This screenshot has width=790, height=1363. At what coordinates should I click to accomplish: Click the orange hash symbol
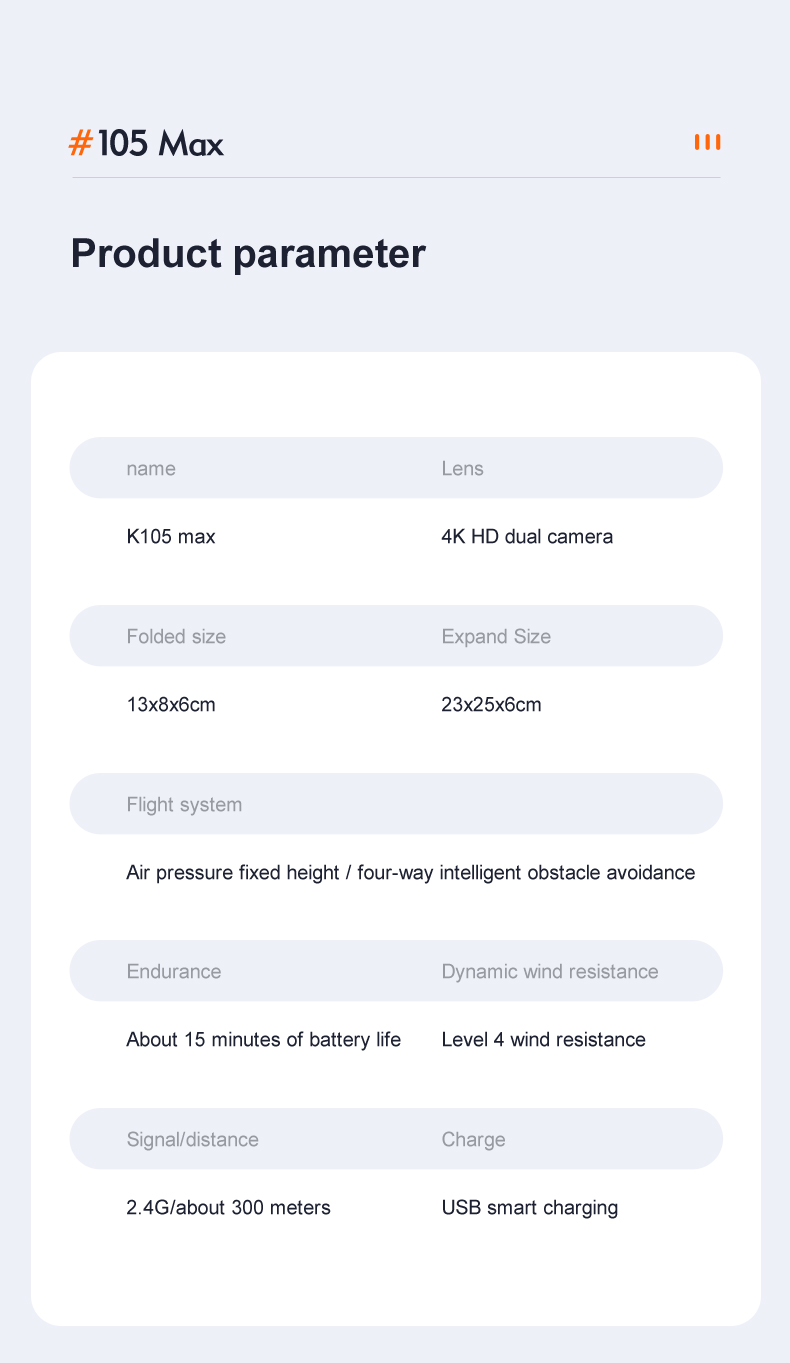tap(80, 144)
